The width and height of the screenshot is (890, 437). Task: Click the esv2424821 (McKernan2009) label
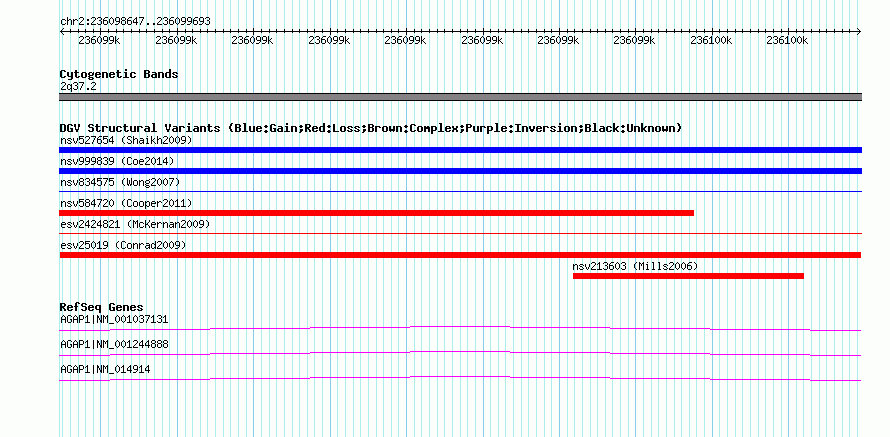click(x=135, y=224)
